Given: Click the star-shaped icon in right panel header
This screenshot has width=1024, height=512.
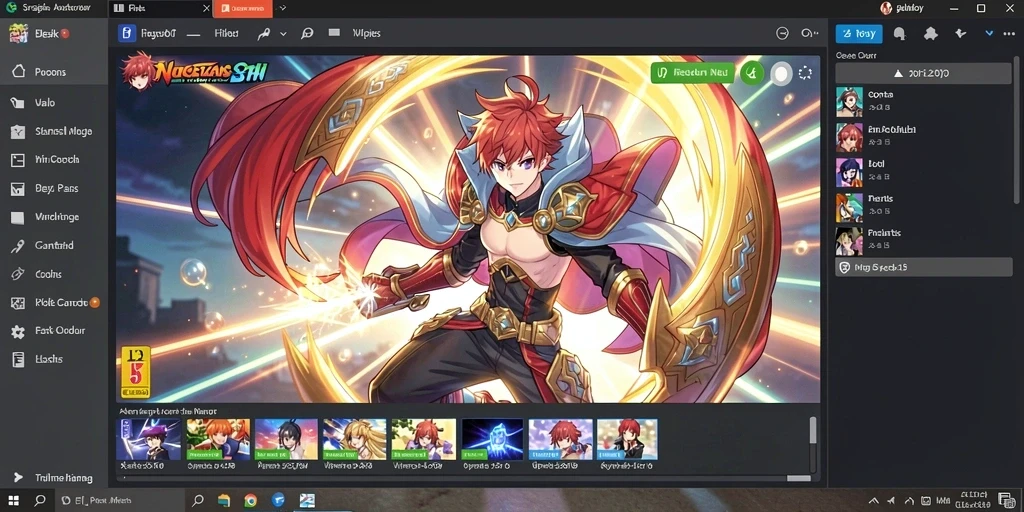Looking at the screenshot, I should tap(960, 33).
